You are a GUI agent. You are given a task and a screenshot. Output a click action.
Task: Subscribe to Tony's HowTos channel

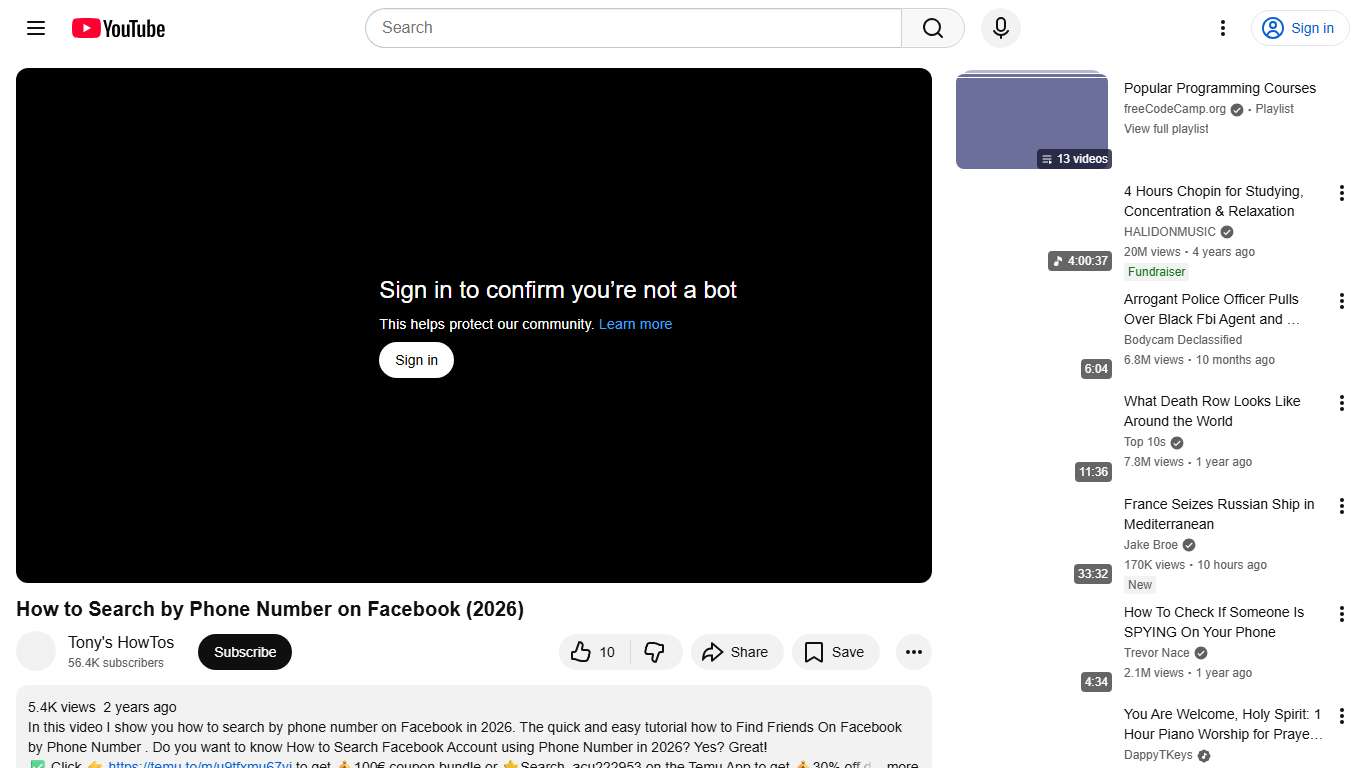(x=244, y=651)
